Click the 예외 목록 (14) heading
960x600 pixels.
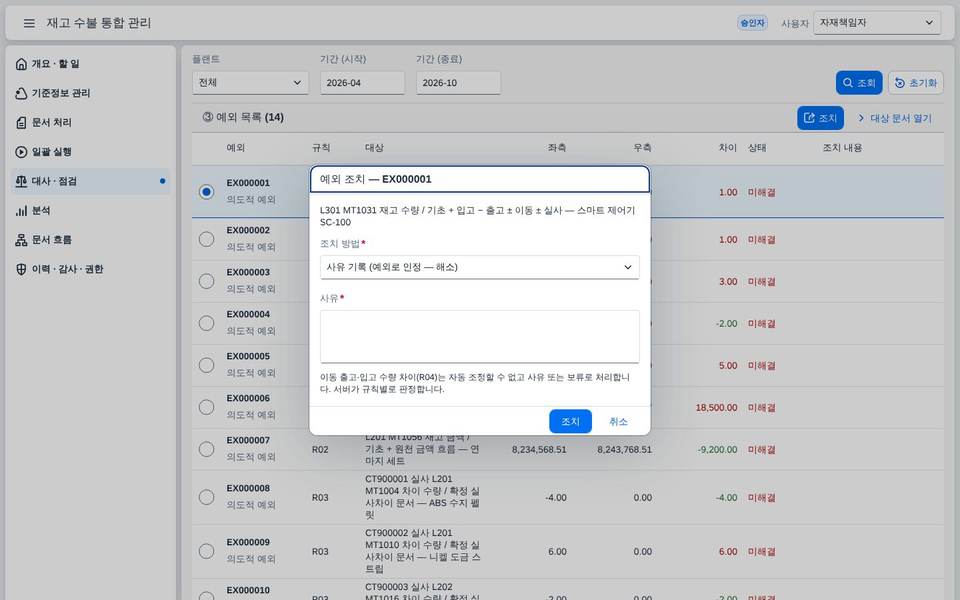click(243, 117)
